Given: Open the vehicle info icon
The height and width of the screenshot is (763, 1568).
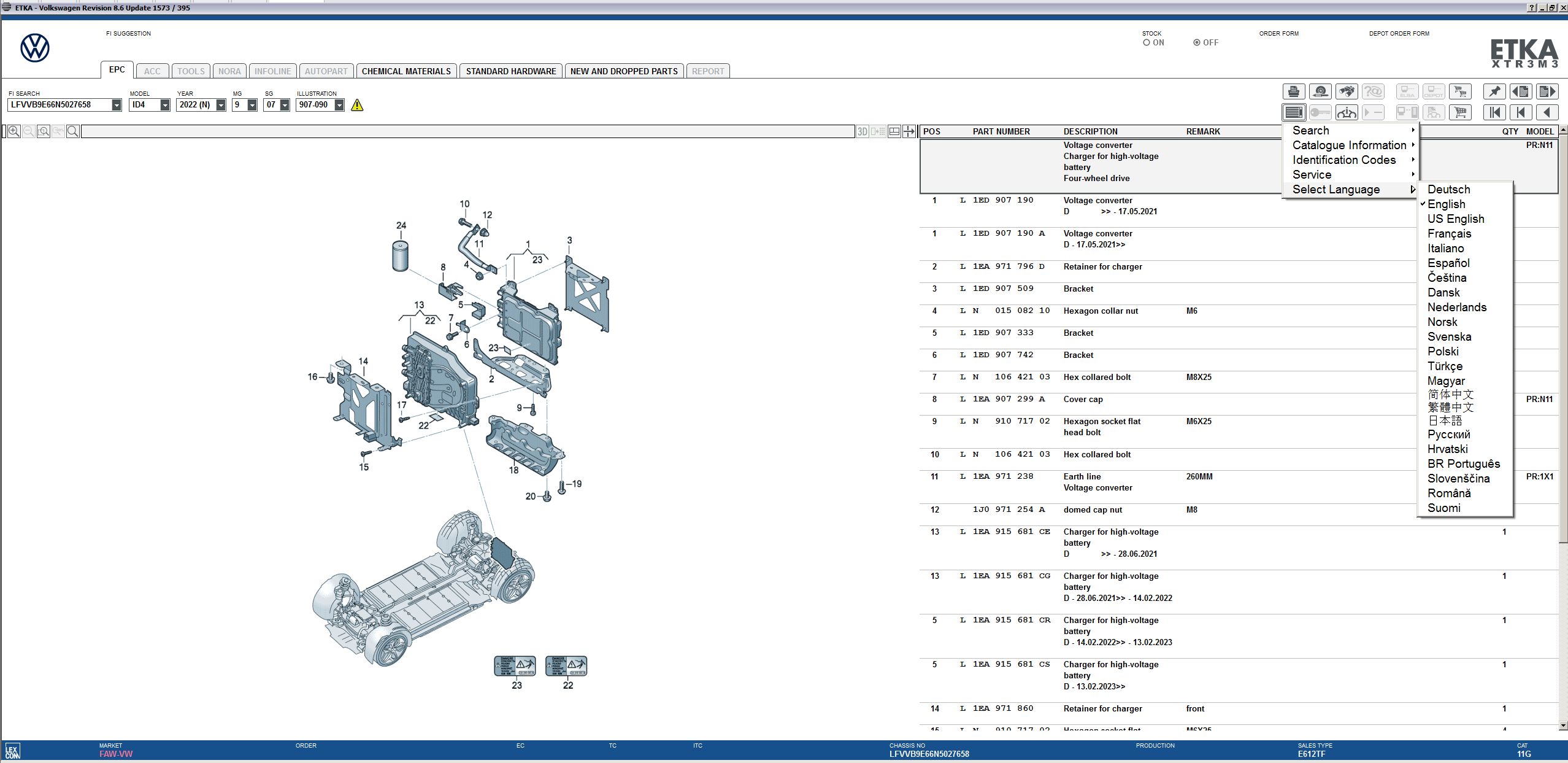Looking at the screenshot, I should tap(1347, 112).
